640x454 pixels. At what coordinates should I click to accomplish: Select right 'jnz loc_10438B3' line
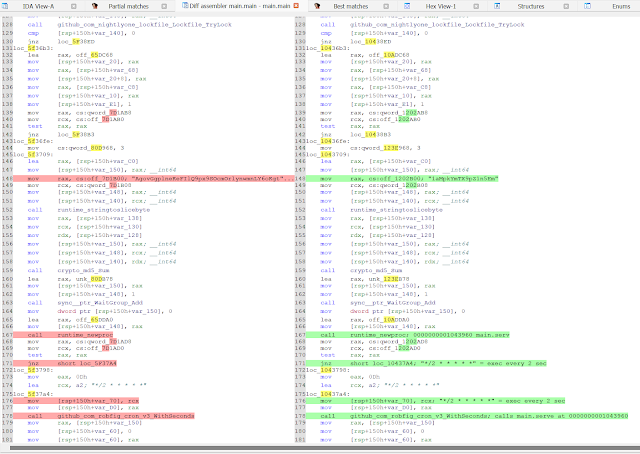(x=356, y=134)
